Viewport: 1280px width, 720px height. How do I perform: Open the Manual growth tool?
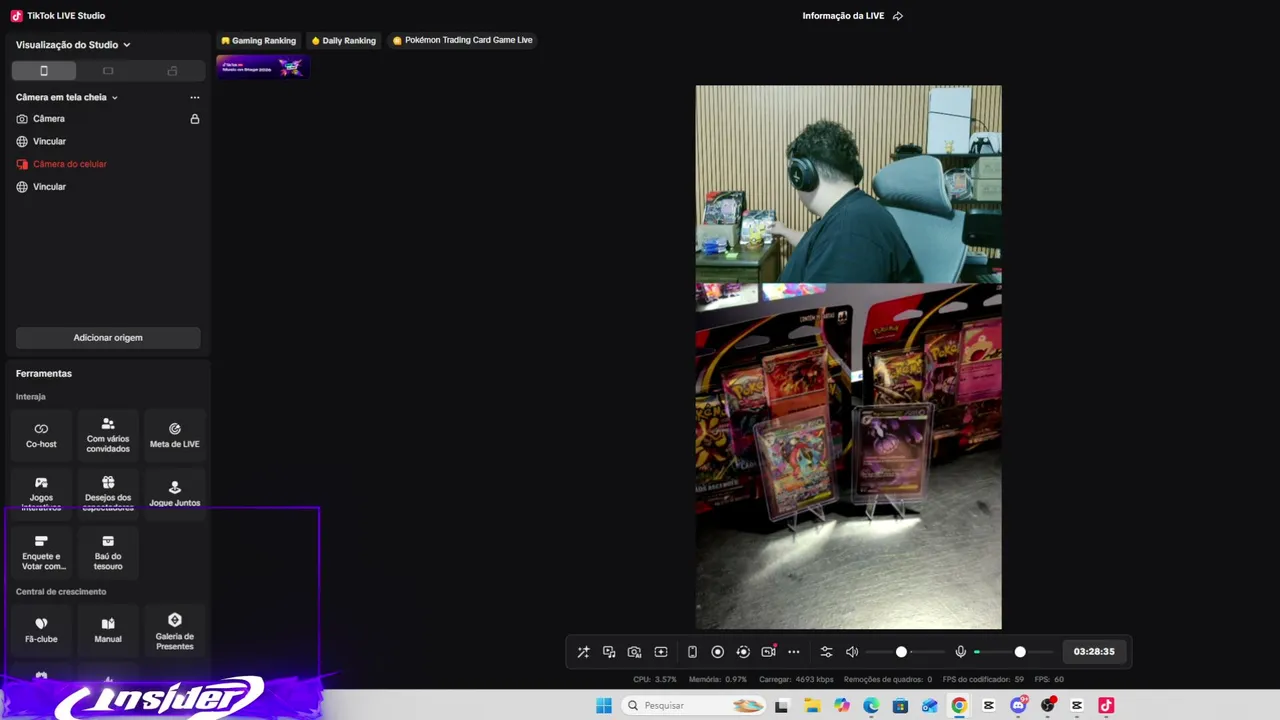pyautogui.click(x=108, y=630)
